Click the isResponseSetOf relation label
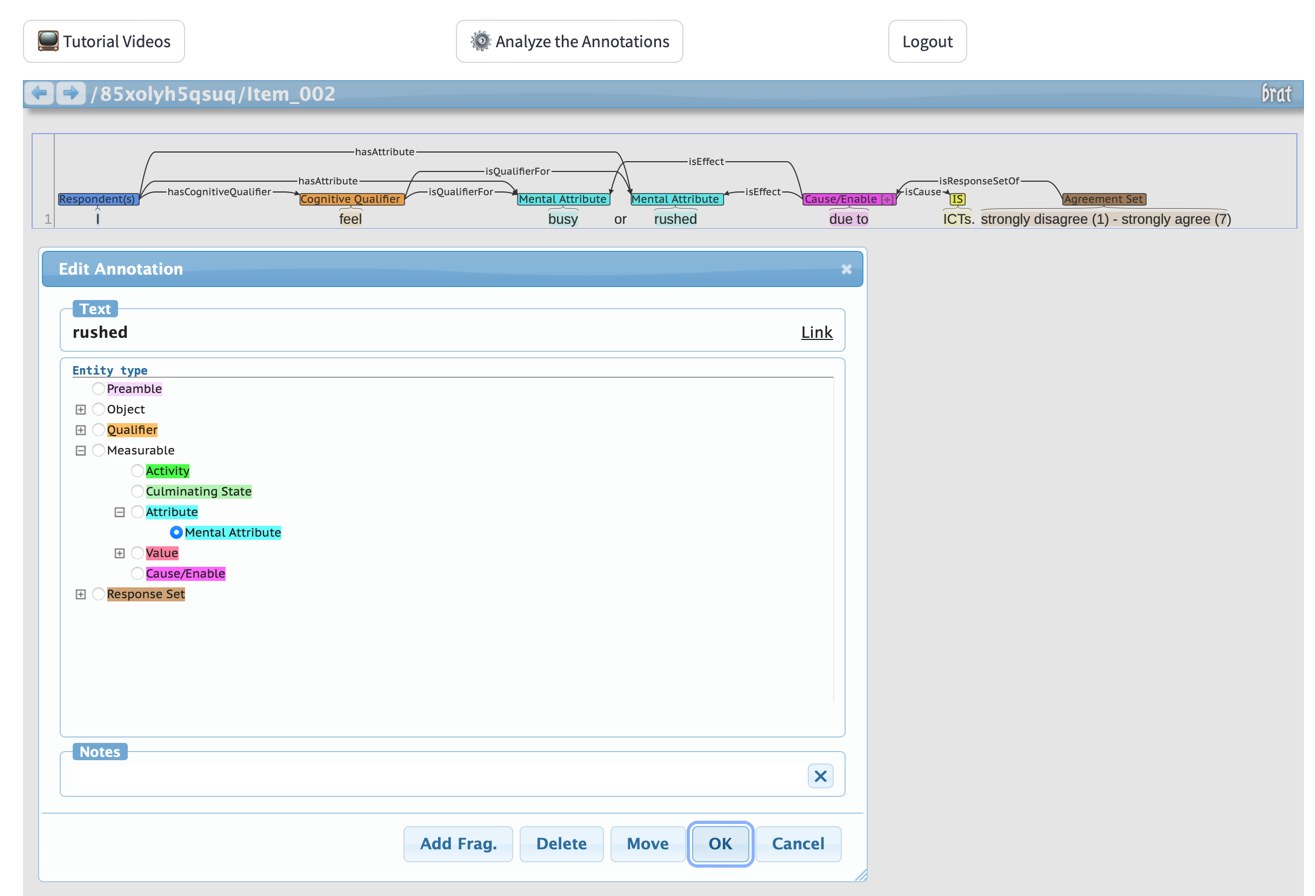The height and width of the screenshot is (896, 1315). (979, 181)
